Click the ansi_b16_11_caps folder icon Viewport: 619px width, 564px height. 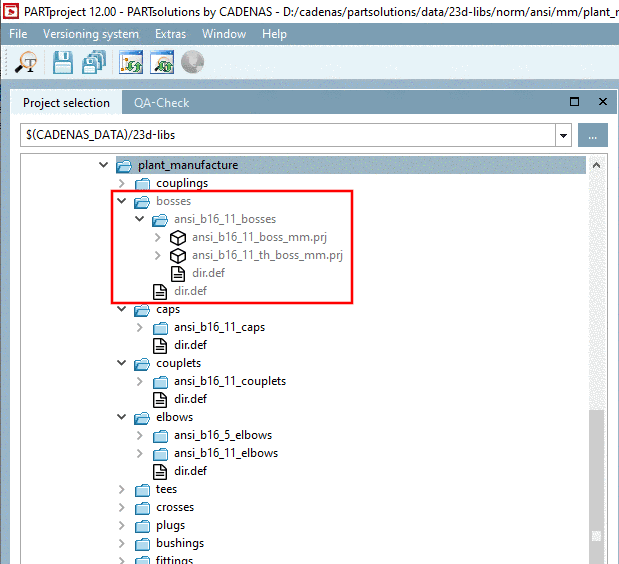point(160,328)
